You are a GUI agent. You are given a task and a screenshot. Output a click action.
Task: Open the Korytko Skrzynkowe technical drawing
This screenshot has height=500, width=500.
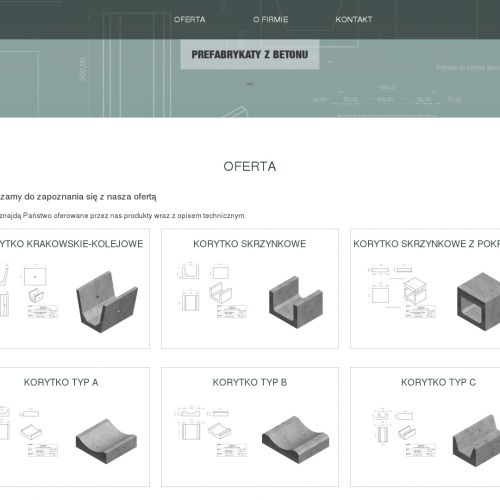coord(212,291)
